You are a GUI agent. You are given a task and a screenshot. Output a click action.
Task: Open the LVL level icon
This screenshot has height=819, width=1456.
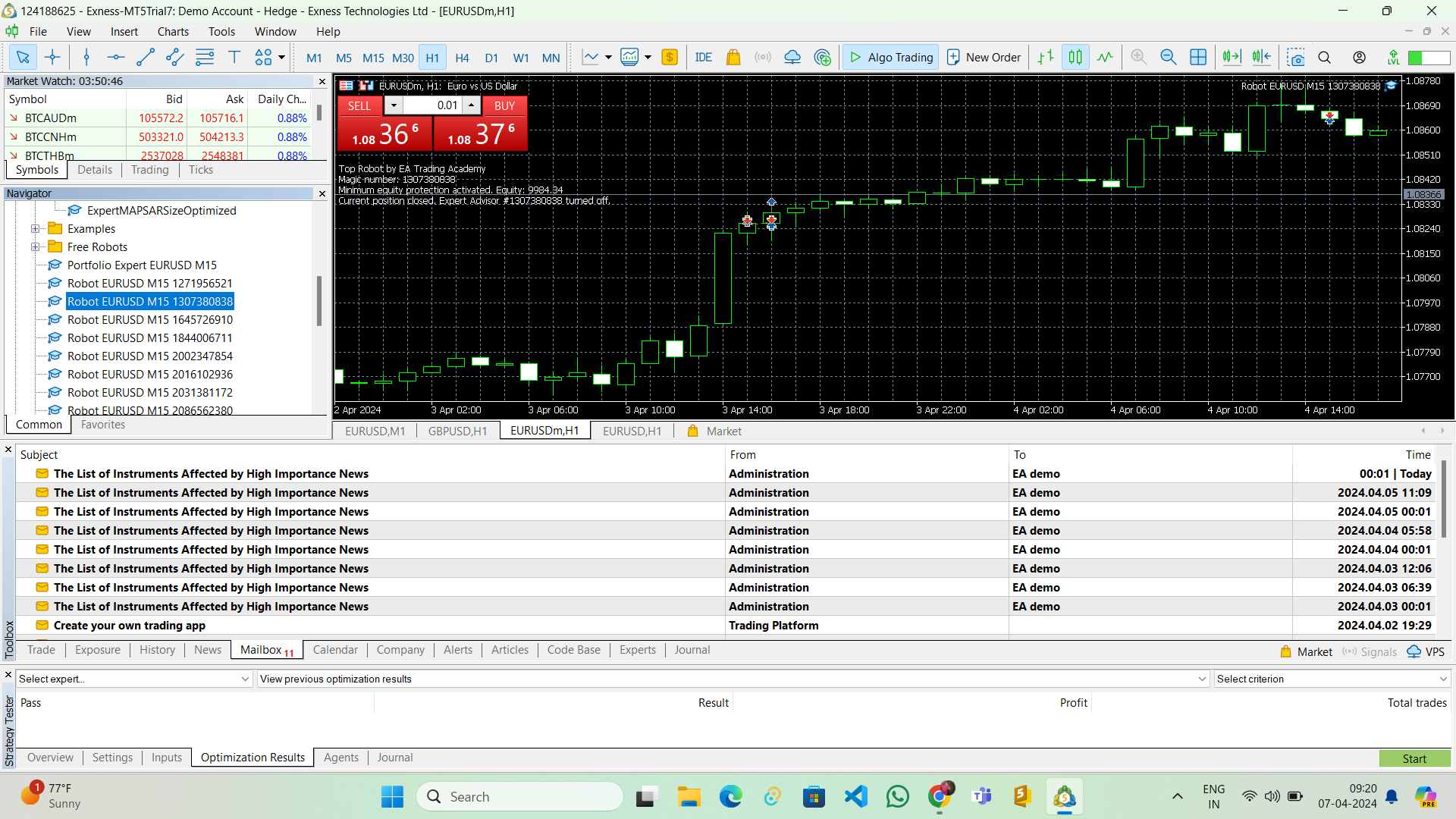pos(1394,57)
